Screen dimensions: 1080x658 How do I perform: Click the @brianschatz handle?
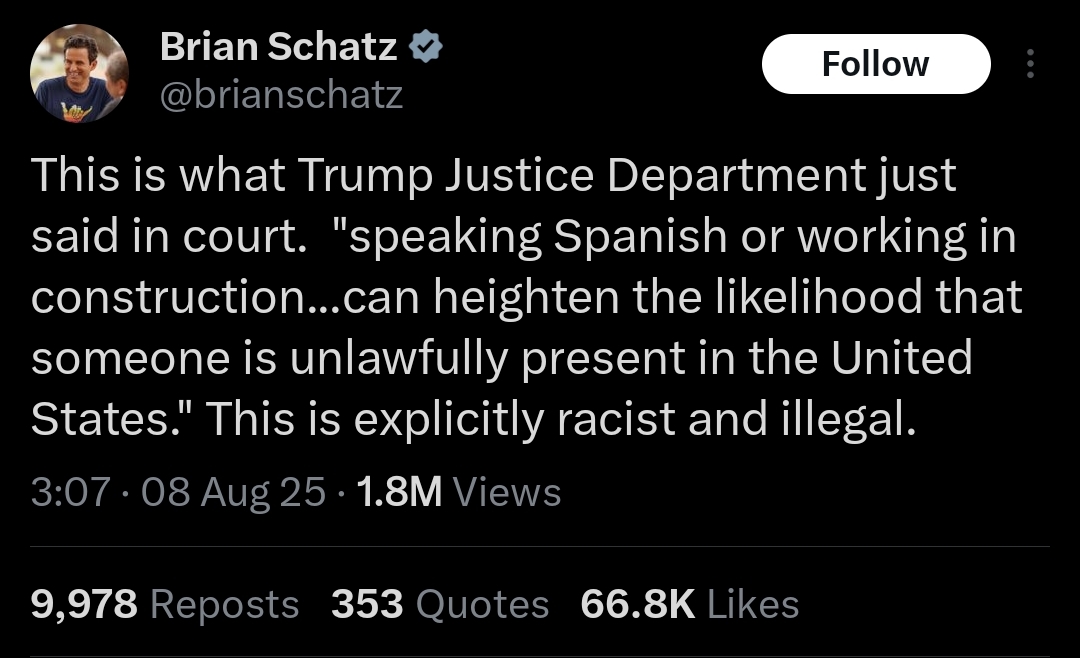(x=281, y=94)
